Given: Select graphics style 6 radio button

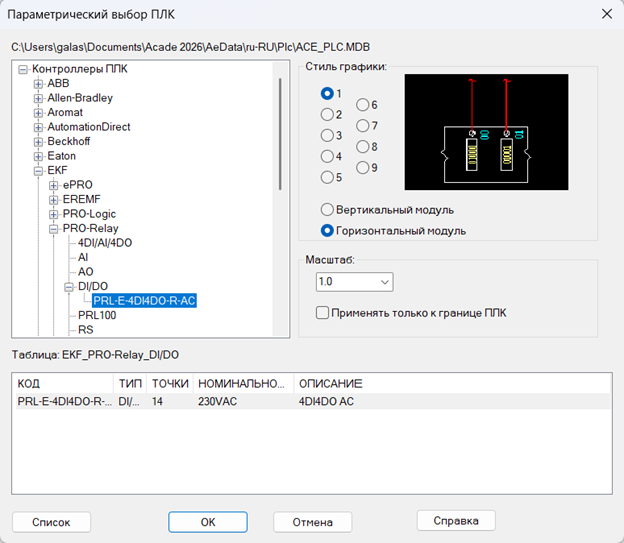Looking at the screenshot, I should click(x=363, y=105).
